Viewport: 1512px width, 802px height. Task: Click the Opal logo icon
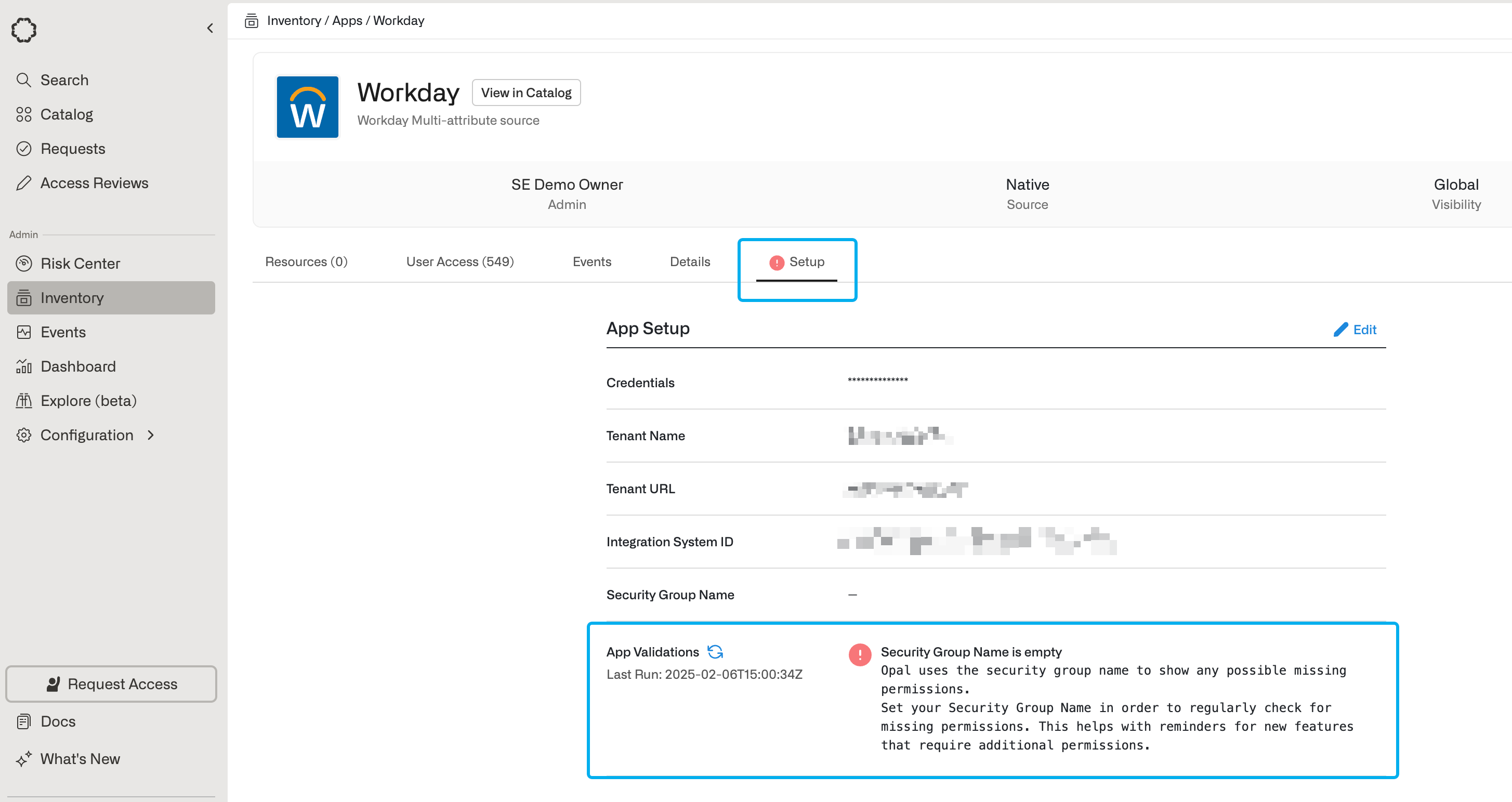point(24,29)
